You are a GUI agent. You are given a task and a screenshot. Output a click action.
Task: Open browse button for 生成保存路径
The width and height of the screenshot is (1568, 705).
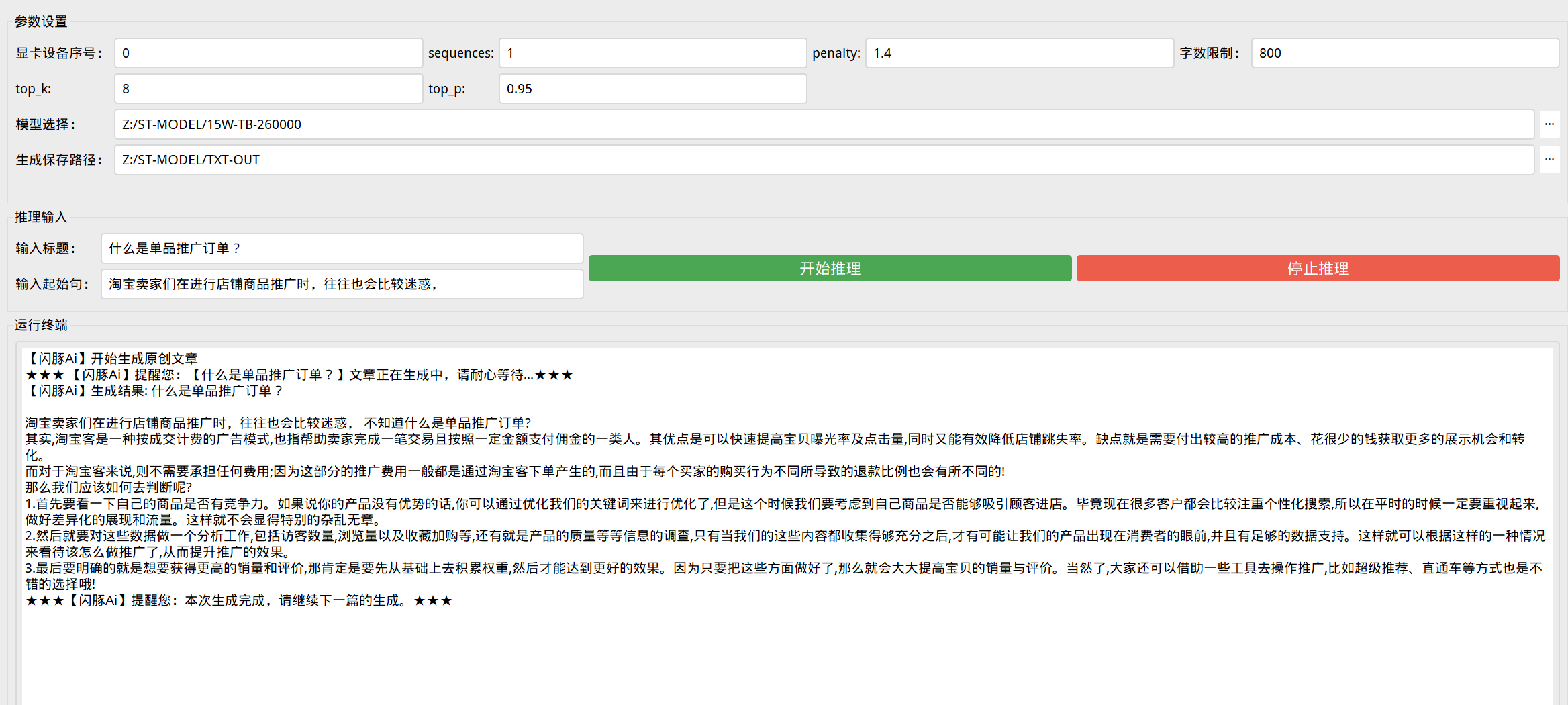tap(1549, 160)
